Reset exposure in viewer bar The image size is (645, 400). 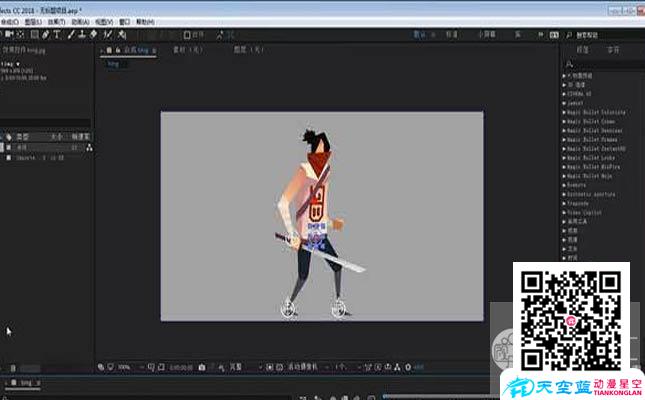tap(408, 367)
